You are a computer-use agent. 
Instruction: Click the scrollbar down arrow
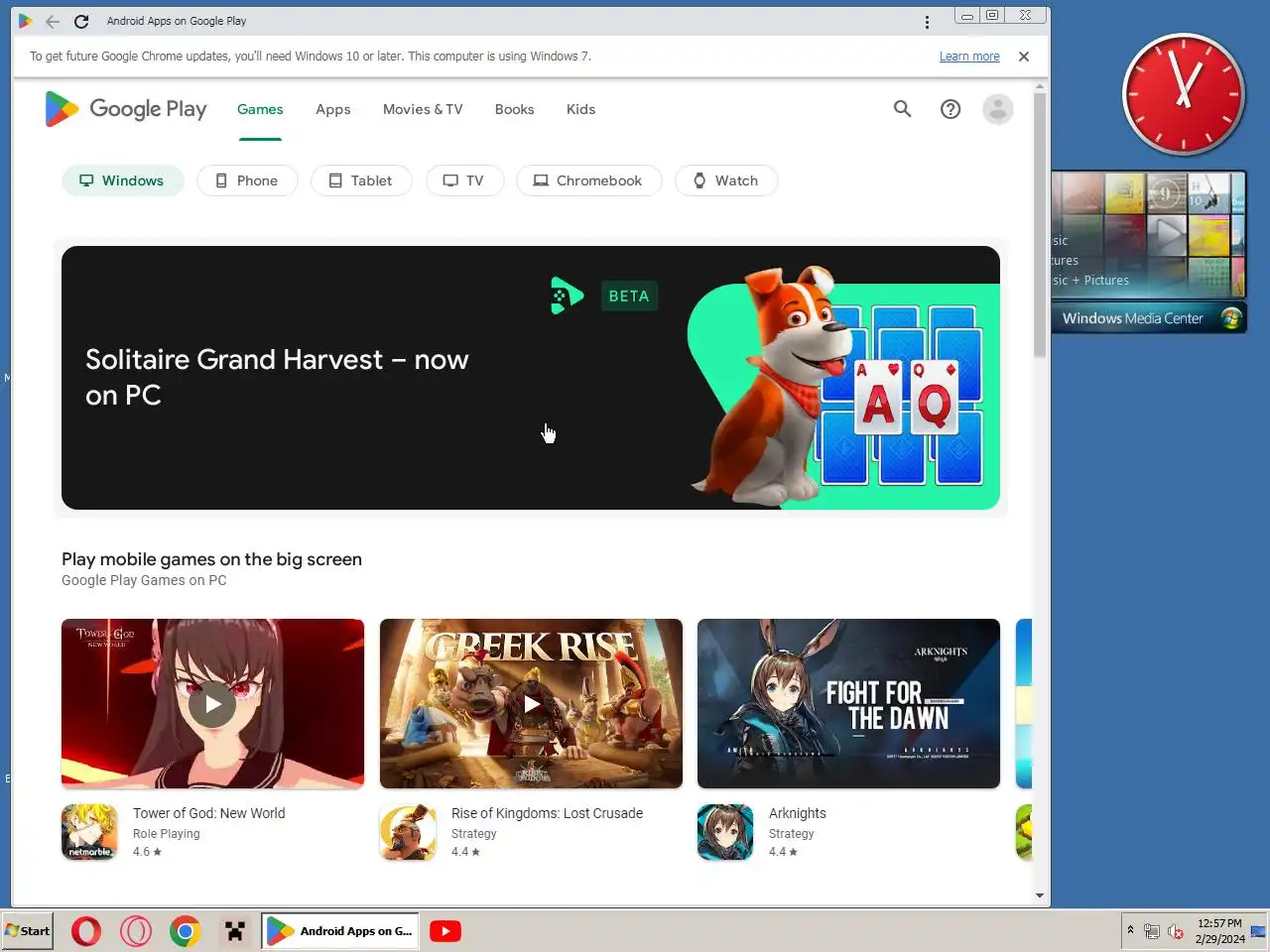click(1040, 895)
